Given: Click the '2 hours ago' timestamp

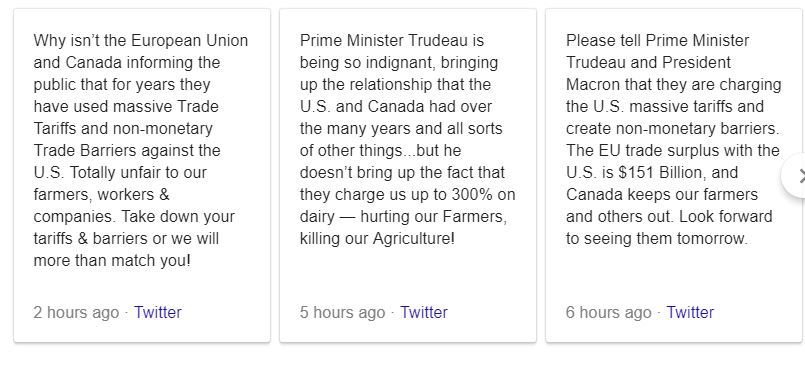Looking at the screenshot, I should (x=76, y=312).
